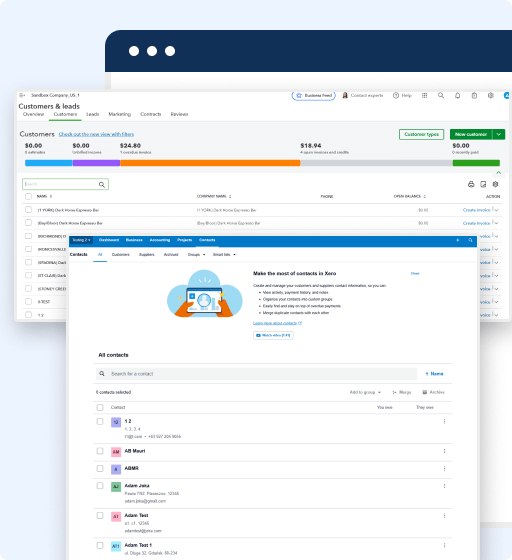Switch to the Xero Suppliers tab
Image resolution: width=512 pixels, height=560 pixels.
pyautogui.click(x=146, y=255)
